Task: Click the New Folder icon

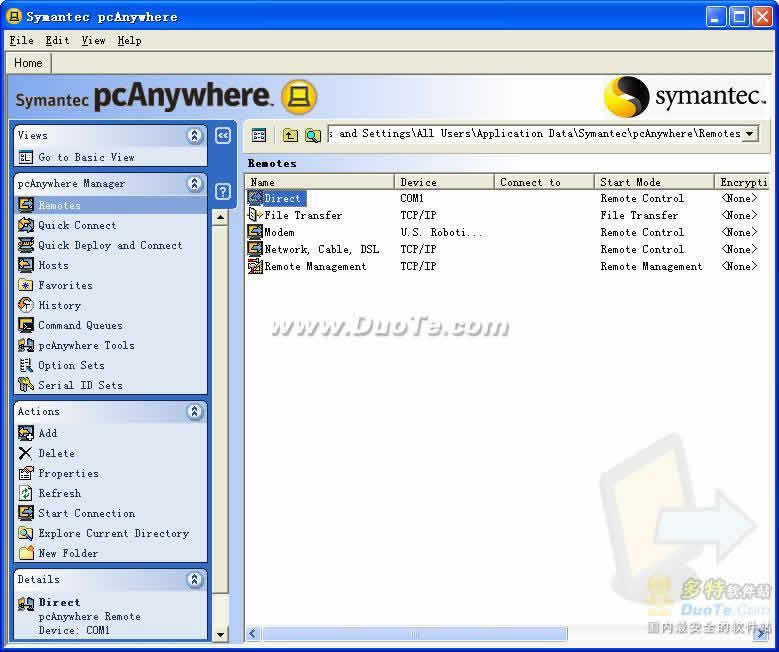Action: point(26,553)
